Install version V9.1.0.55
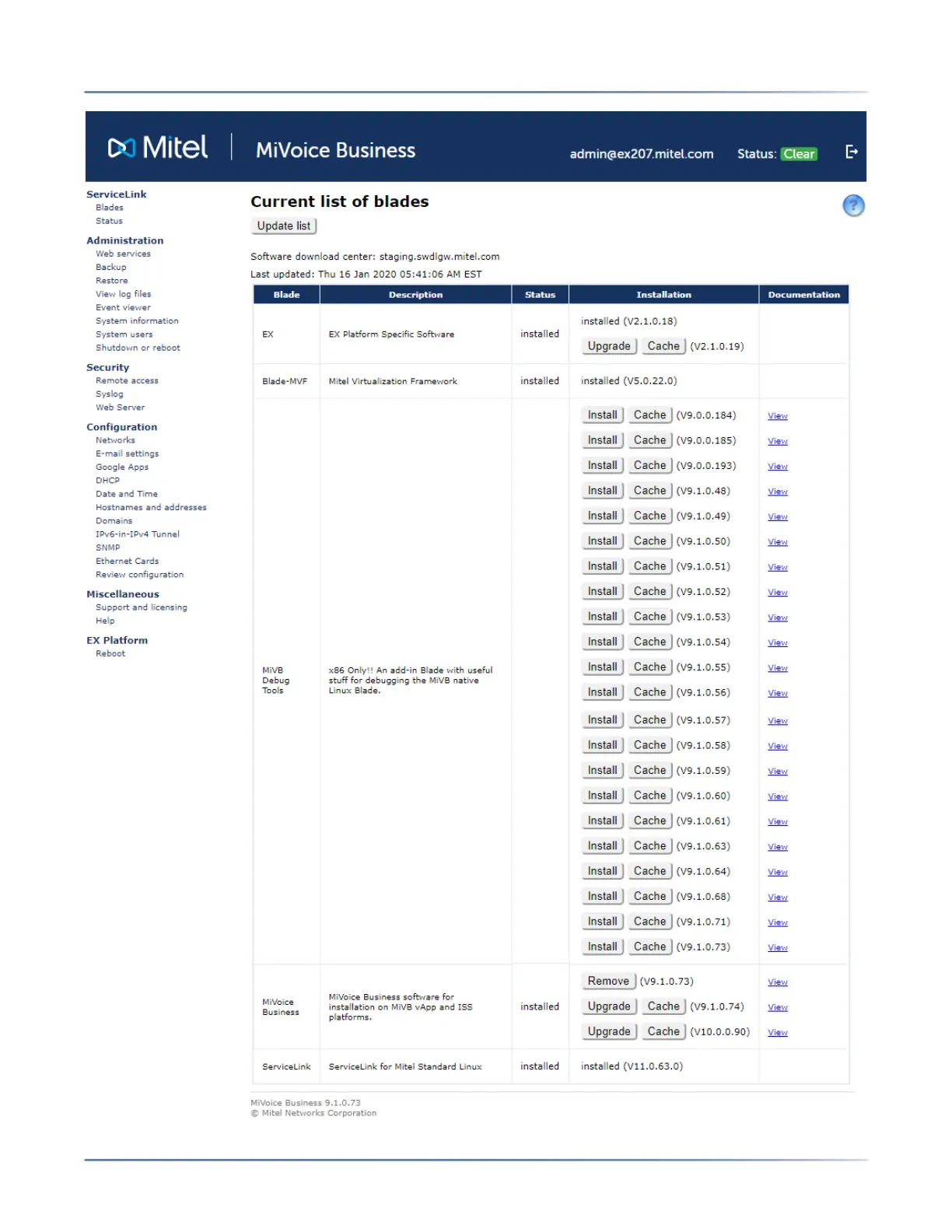The width and height of the screenshot is (952, 1232). 602,667
